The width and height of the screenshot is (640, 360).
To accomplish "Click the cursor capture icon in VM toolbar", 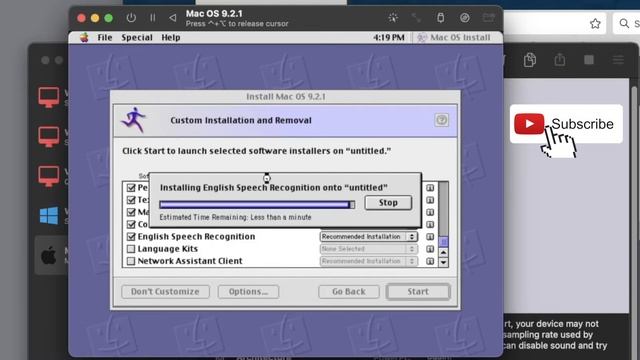I will point(393,18).
